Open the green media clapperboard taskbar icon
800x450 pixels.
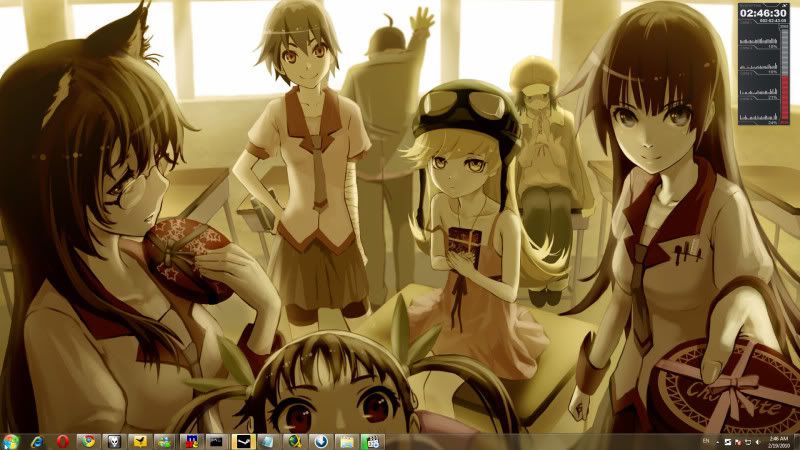click(x=372, y=442)
